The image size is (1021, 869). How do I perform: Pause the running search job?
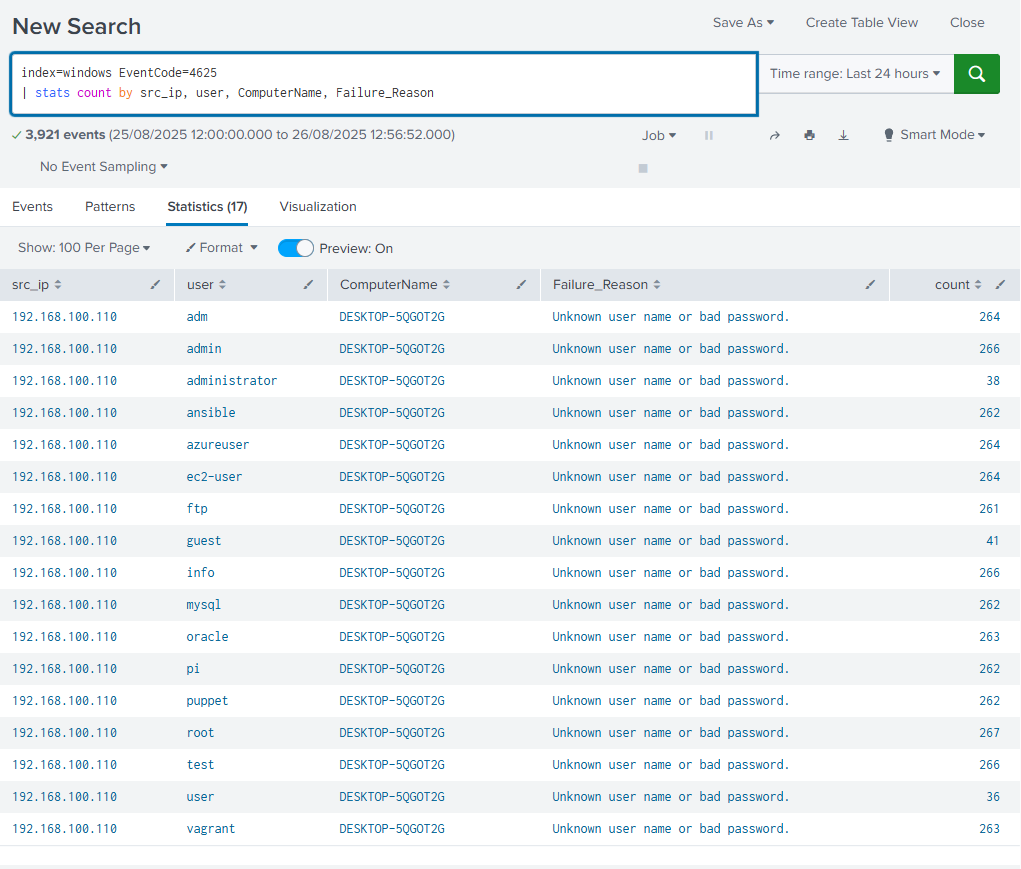pyautogui.click(x=709, y=135)
